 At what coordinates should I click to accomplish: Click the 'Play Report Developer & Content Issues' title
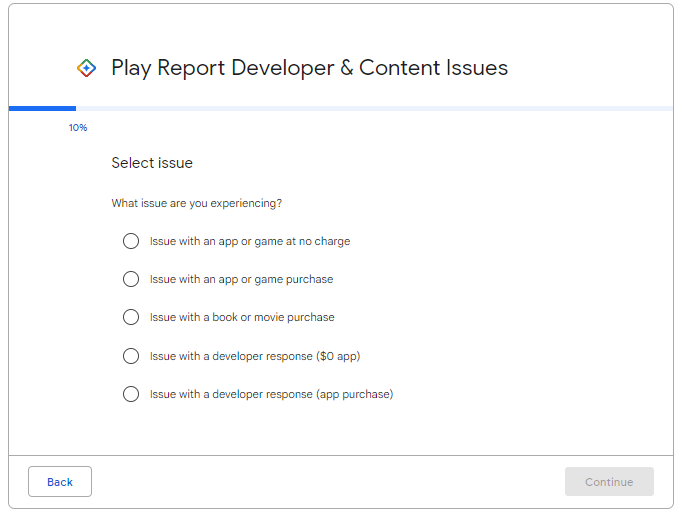click(x=309, y=68)
